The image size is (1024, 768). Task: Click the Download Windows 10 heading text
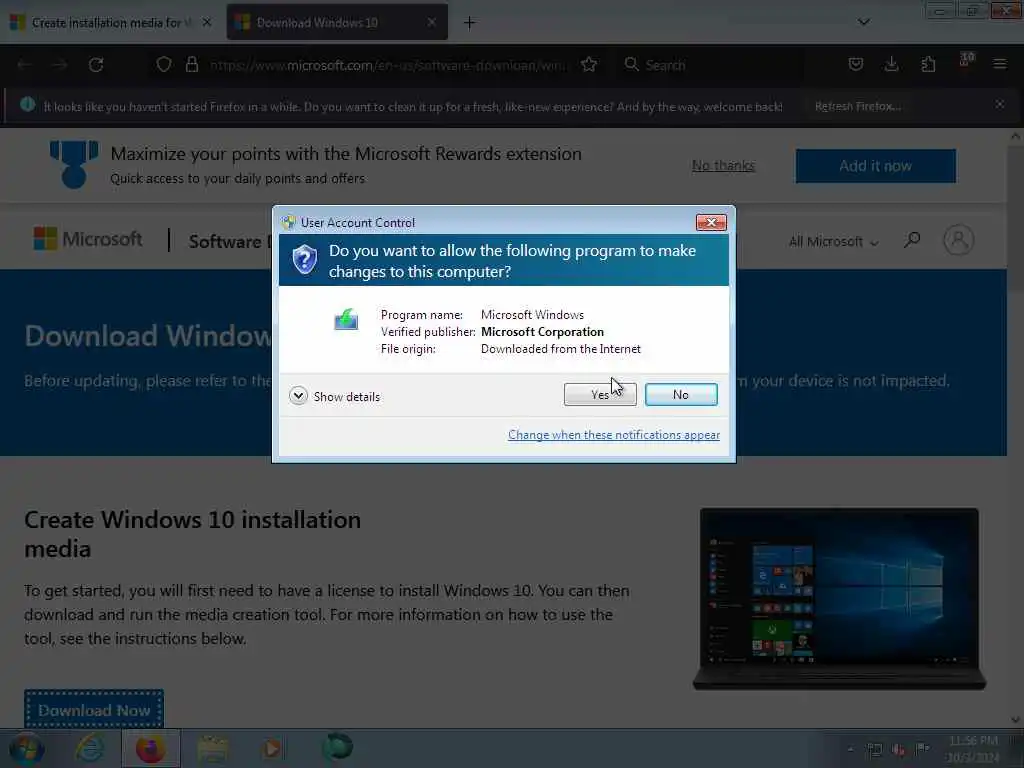148,336
